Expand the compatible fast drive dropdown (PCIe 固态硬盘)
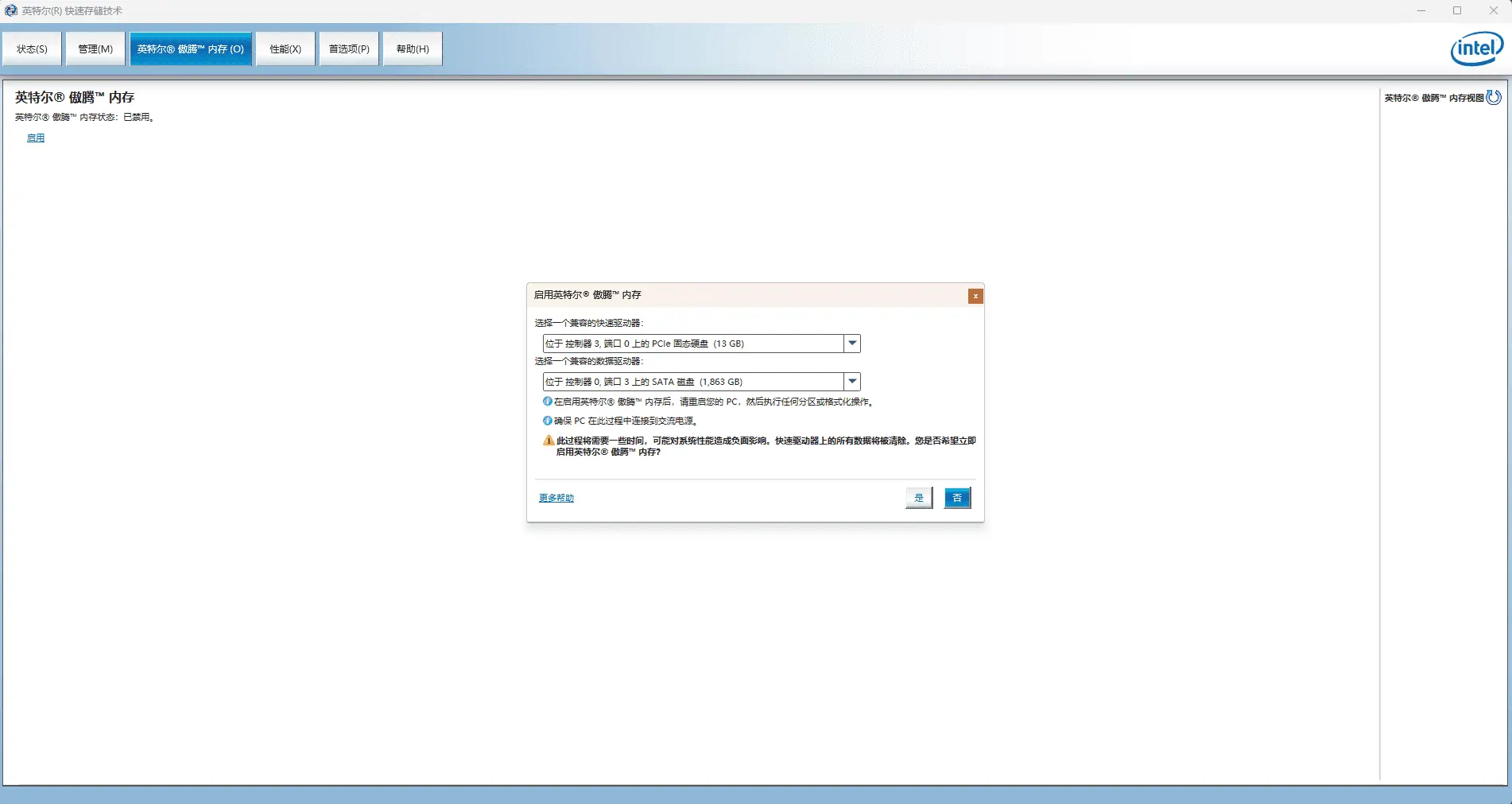This screenshot has height=804, width=1512. [852, 344]
